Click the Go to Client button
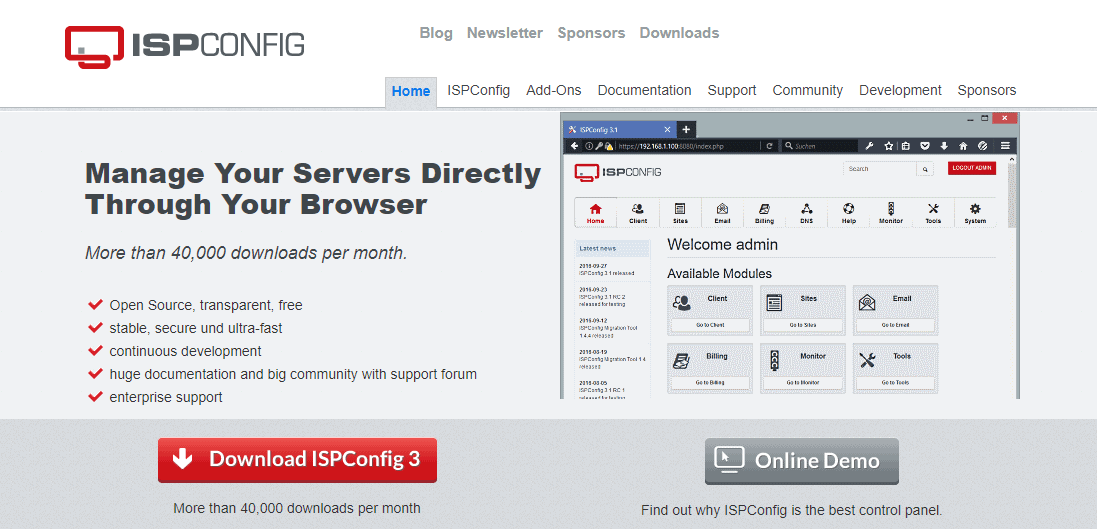Screen dimensions: 1097x529 [710, 325]
